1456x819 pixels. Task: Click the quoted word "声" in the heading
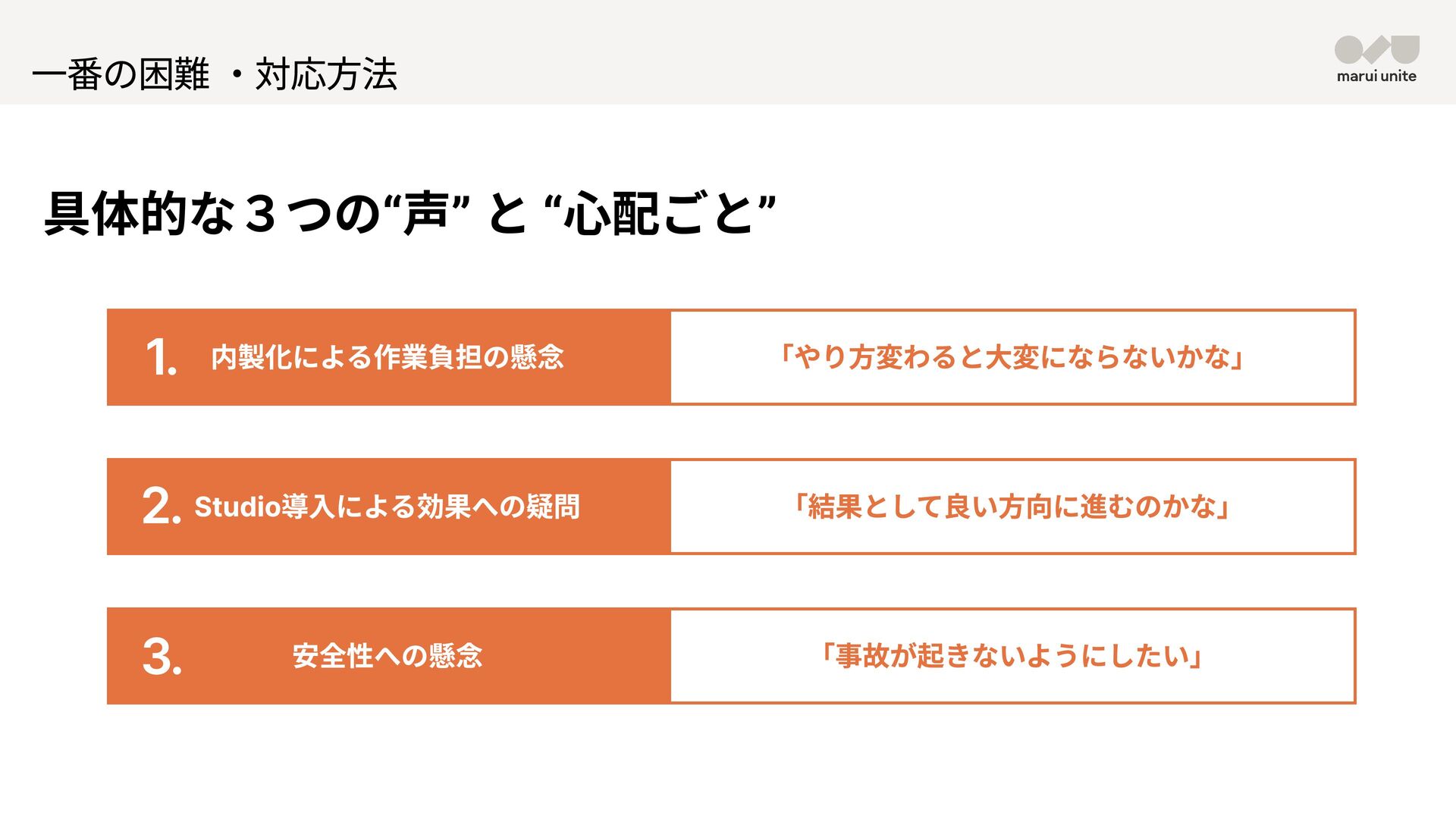(427, 214)
